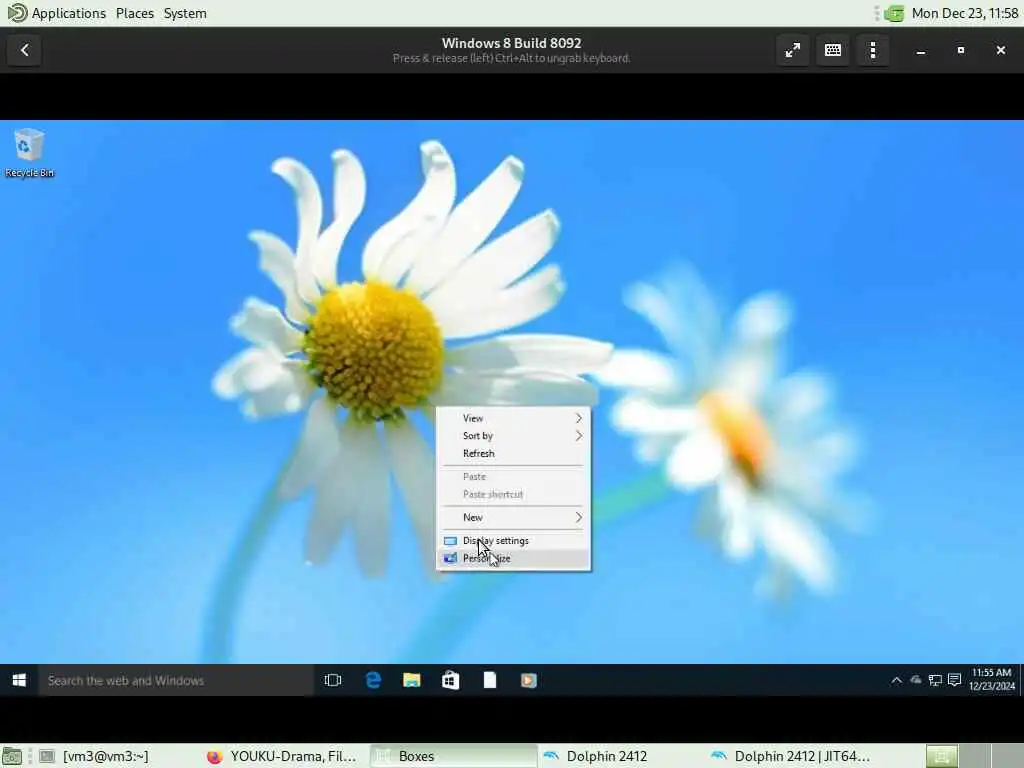The height and width of the screenshot is (768, 1024).
Task: Switch to YOUKU-Drama Firefox window
Action: tap(283, 756)
